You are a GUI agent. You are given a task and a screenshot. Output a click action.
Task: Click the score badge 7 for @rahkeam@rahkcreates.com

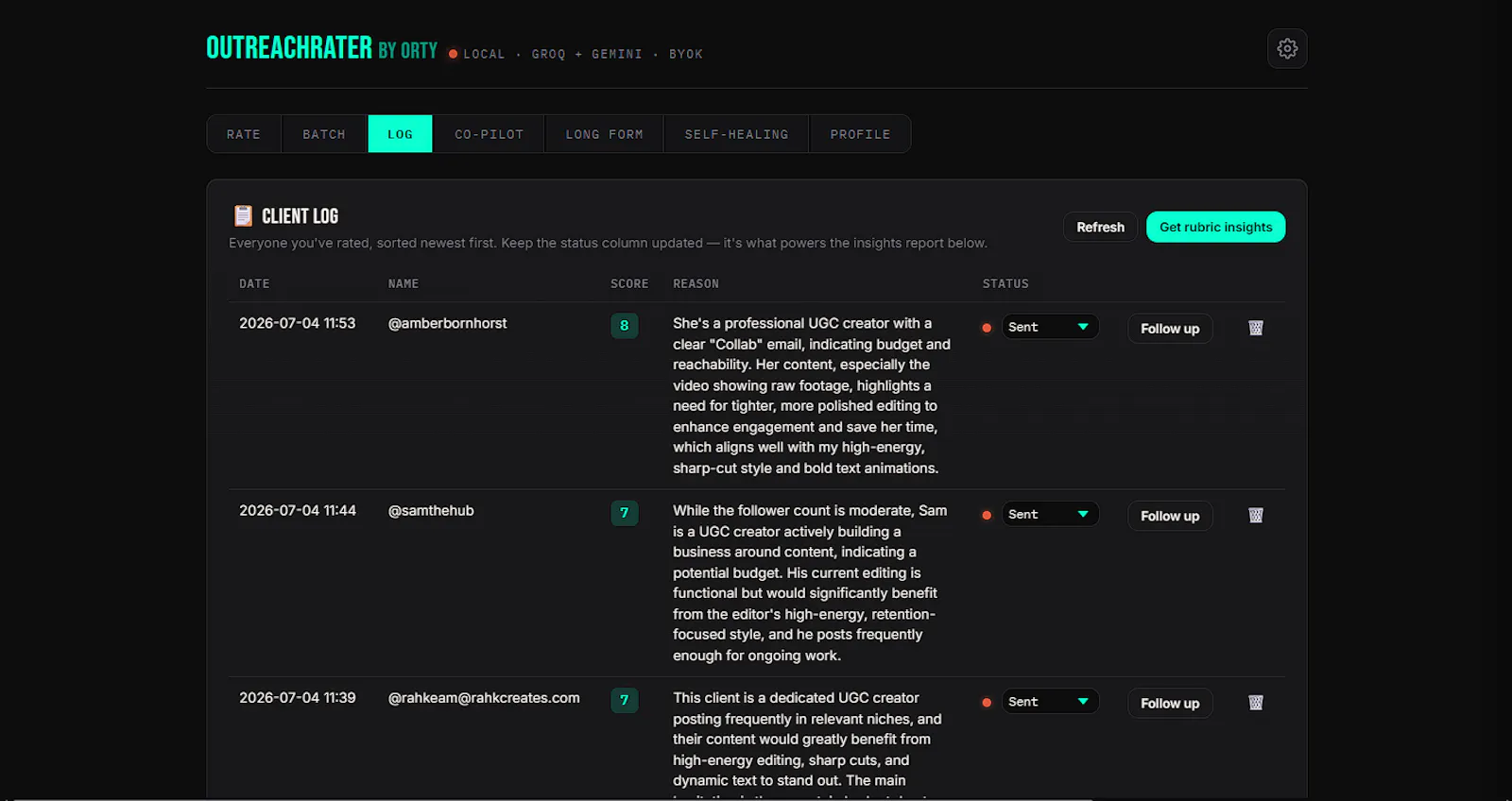click(624, 700)
